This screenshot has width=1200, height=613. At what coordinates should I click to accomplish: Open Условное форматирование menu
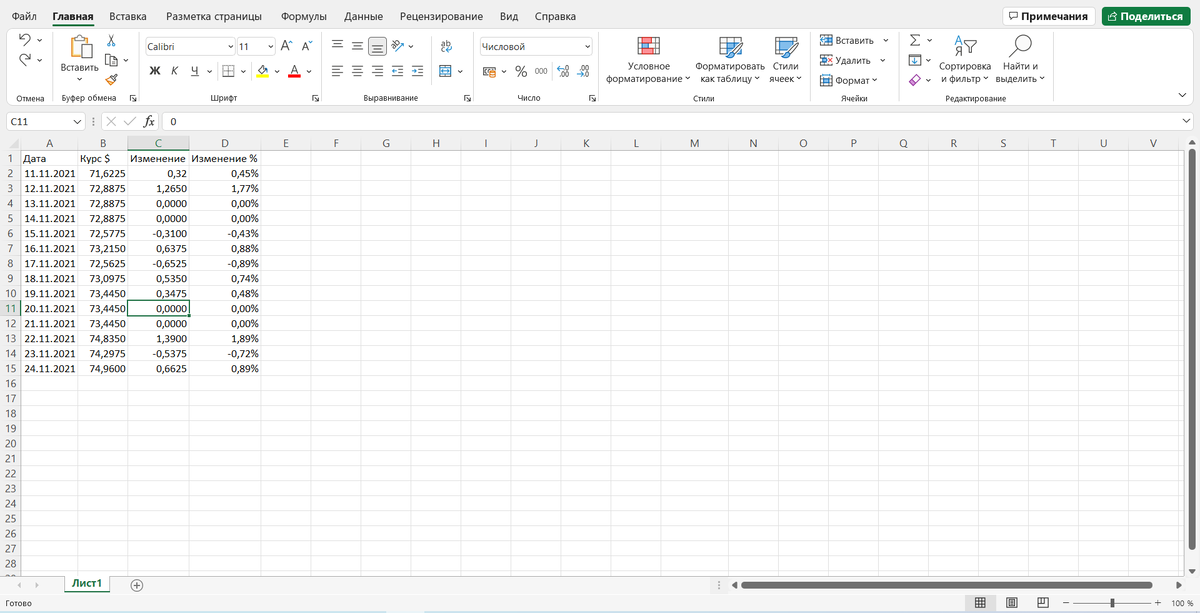pos(649,60)
